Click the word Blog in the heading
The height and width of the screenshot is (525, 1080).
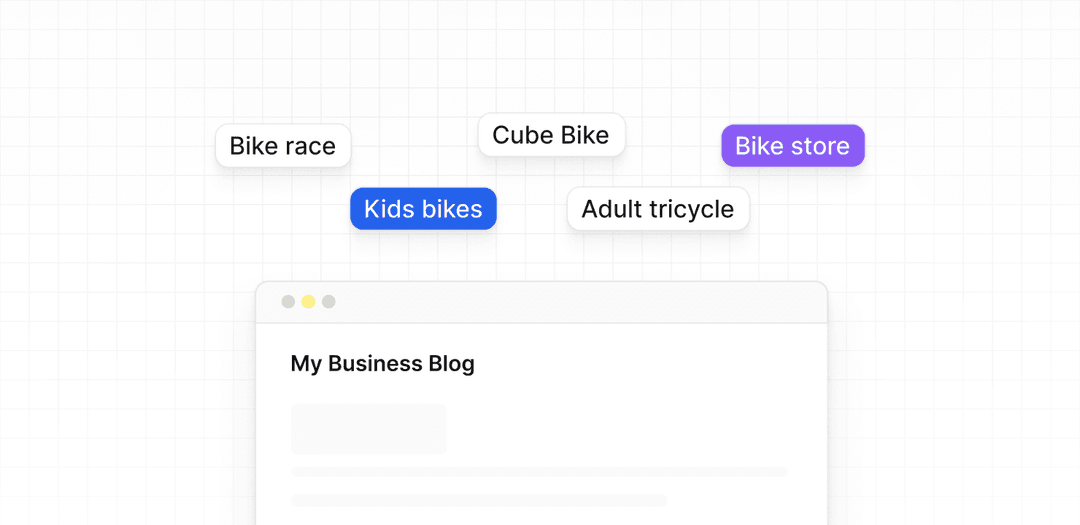(451, 364)
